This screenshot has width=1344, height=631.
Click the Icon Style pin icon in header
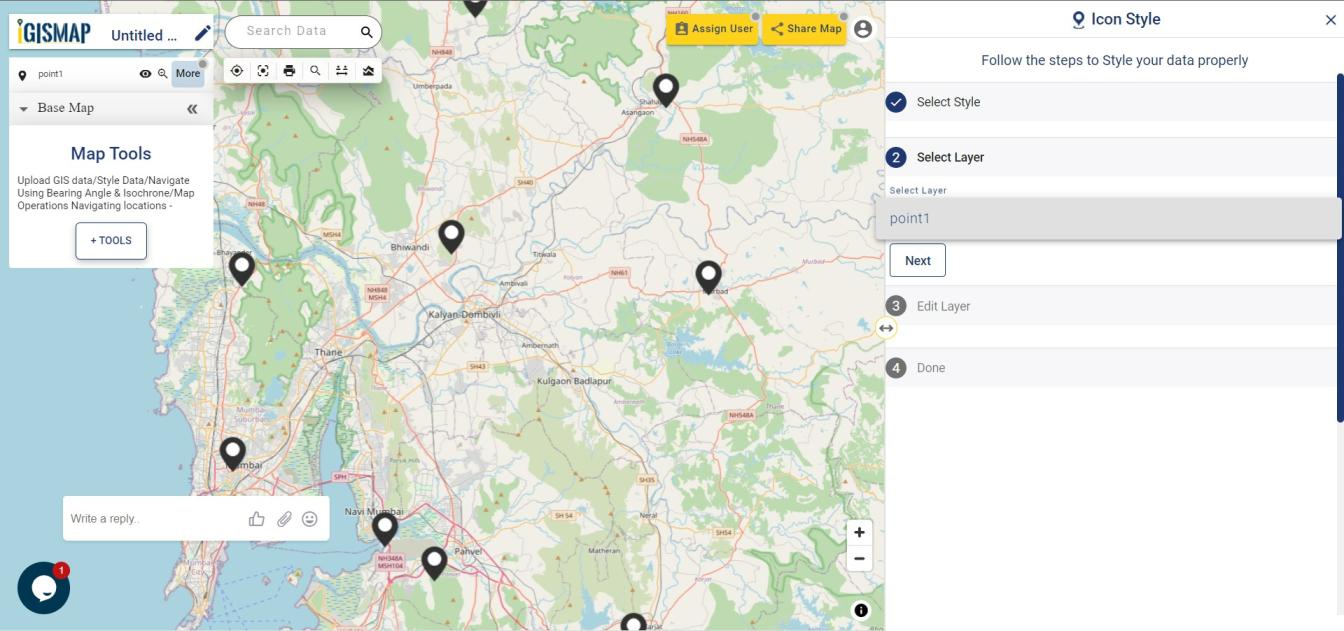(1078, 20)
